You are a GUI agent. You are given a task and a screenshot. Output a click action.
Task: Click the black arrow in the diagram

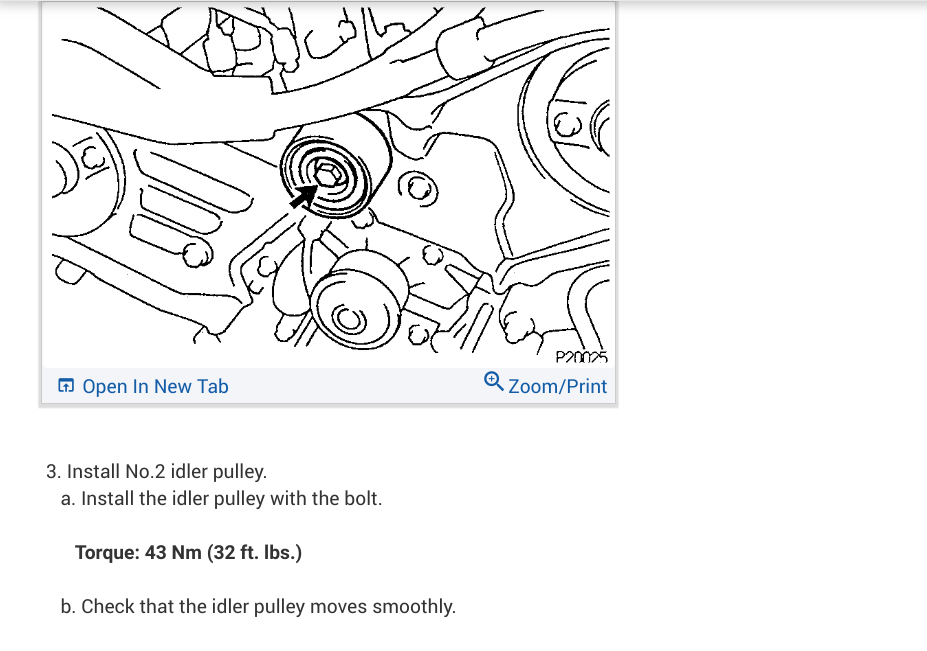click(303, 197)
